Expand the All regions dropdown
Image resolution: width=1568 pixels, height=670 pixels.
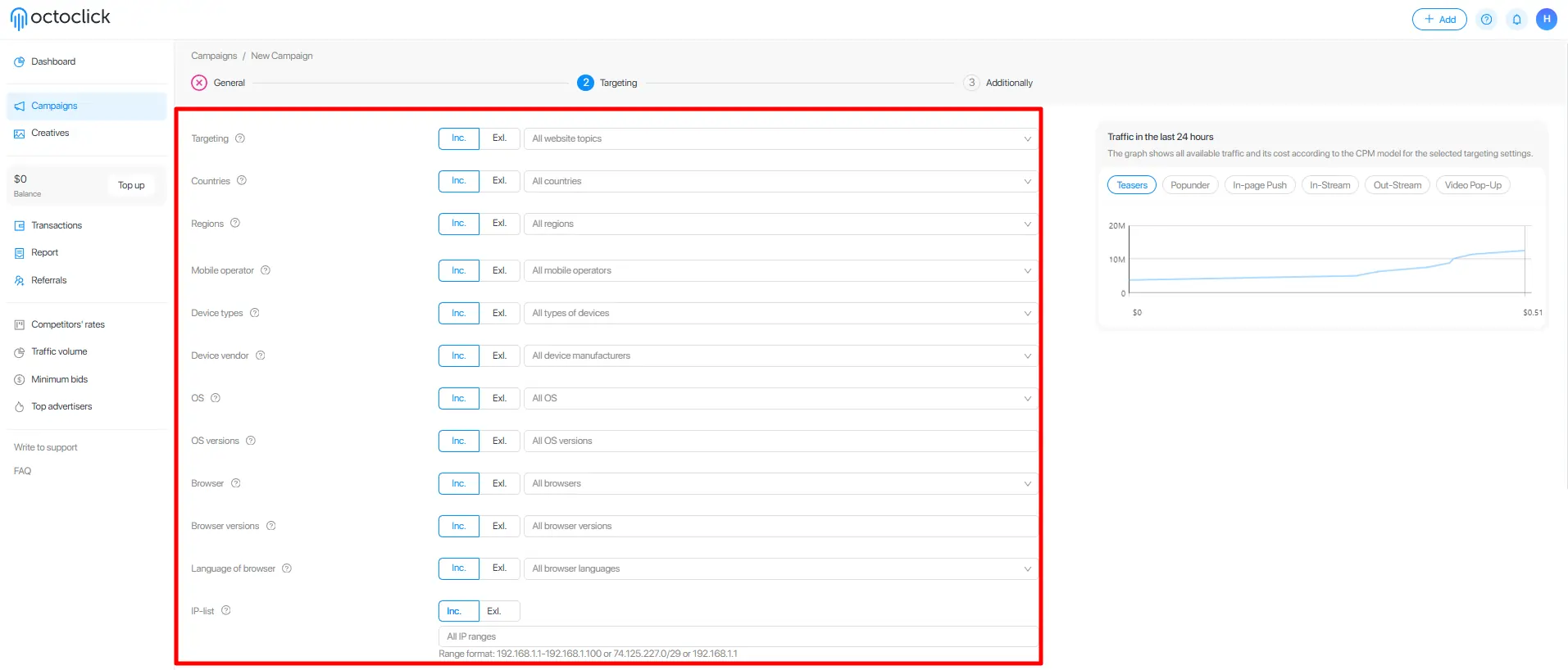coord(780,224)
